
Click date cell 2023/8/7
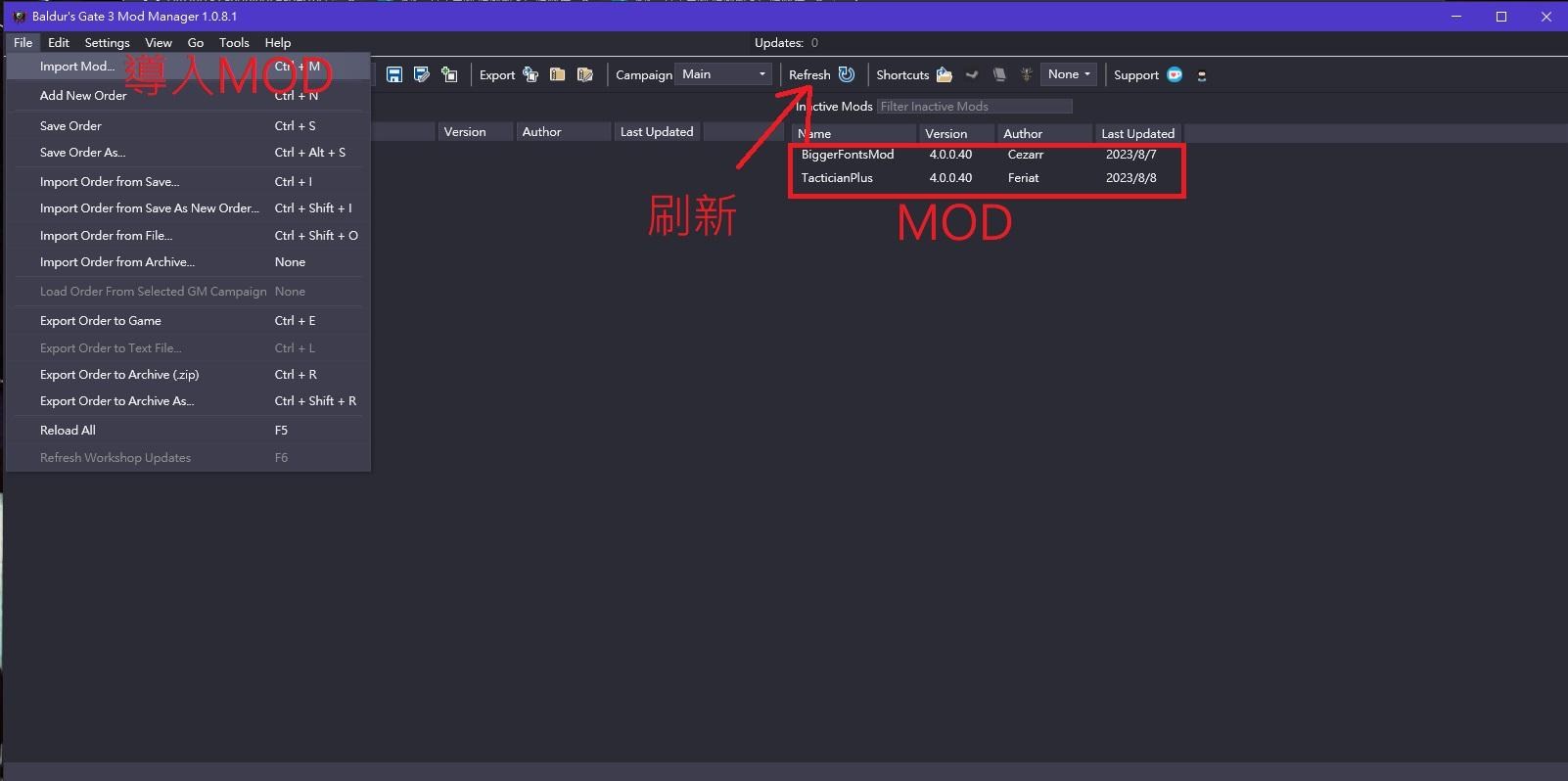click(x=1130, y=155)
